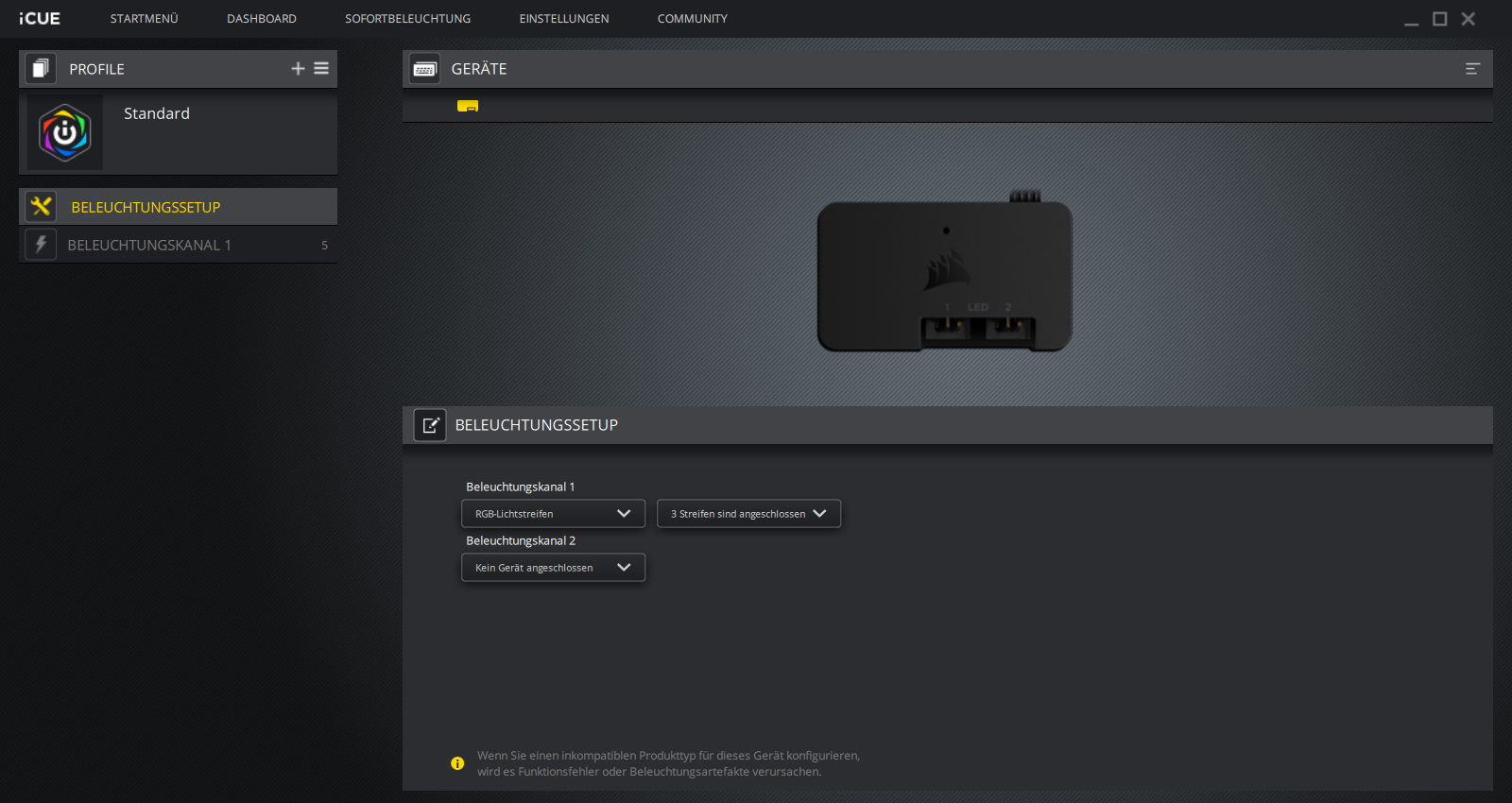Select the Standard profile iCUE thumbnail

click(65, 133)
